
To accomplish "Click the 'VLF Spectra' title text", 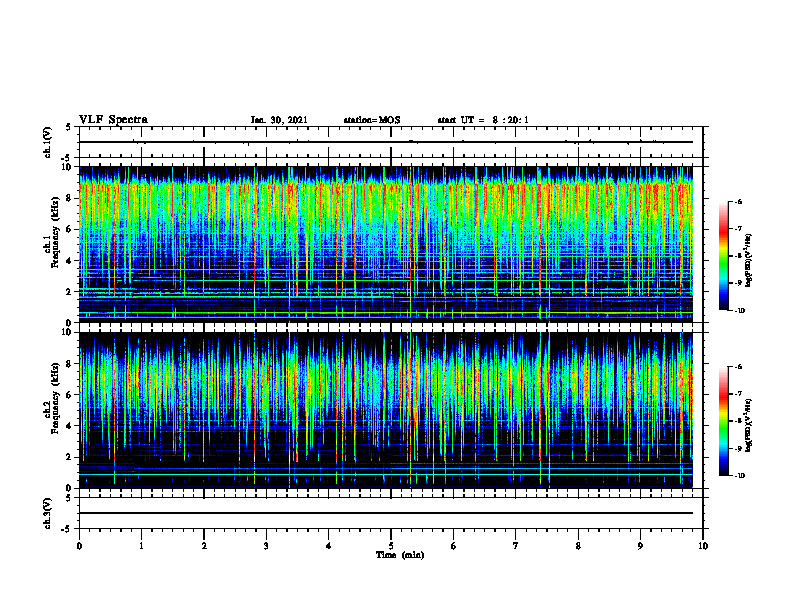I will click(x=113, y=120).
